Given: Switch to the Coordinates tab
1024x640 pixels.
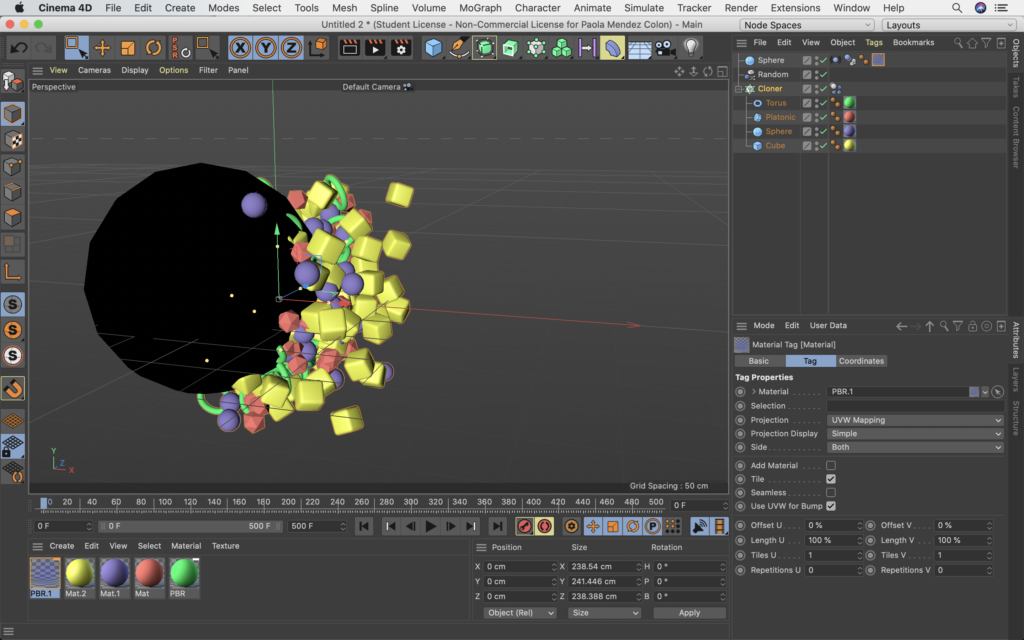Looking at the screenshot, I should (x=861, y=361).
